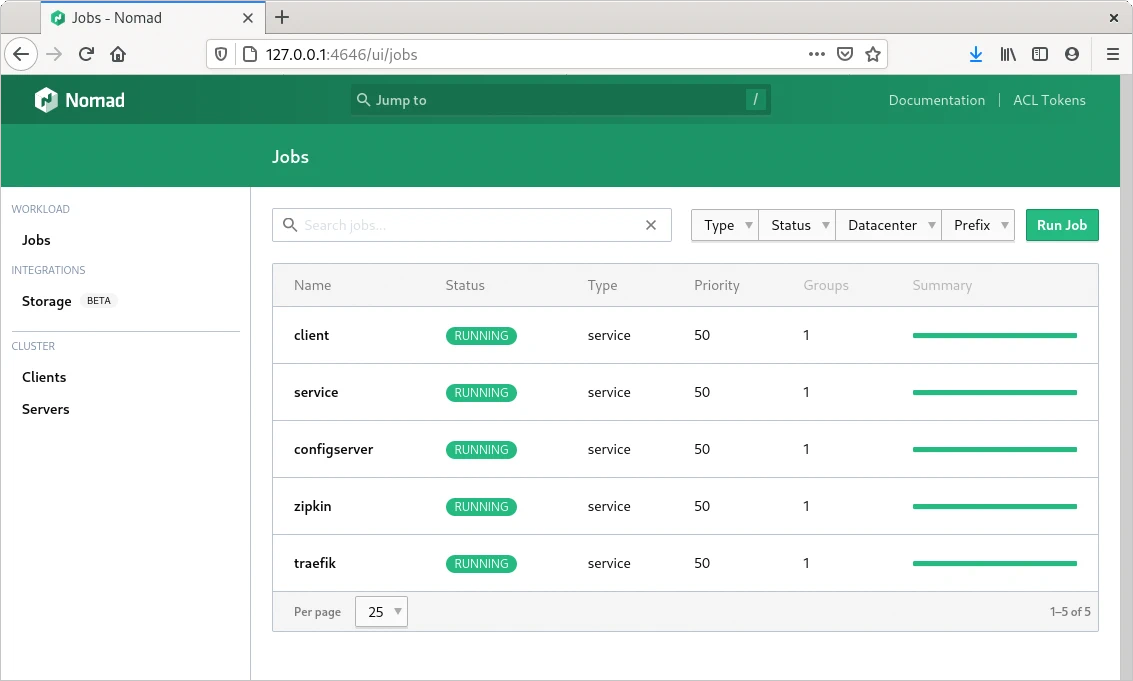
Task: Click the traefik job summary bar
Action: (x=994, y=564)
